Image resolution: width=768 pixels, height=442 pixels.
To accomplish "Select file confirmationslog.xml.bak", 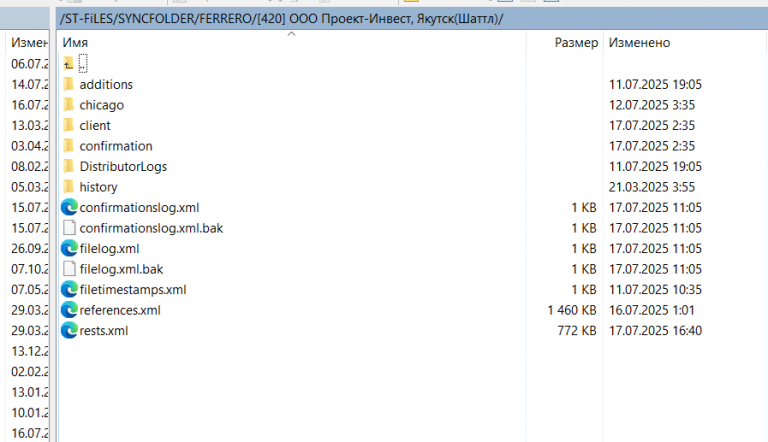I will (x=151, y=228).
